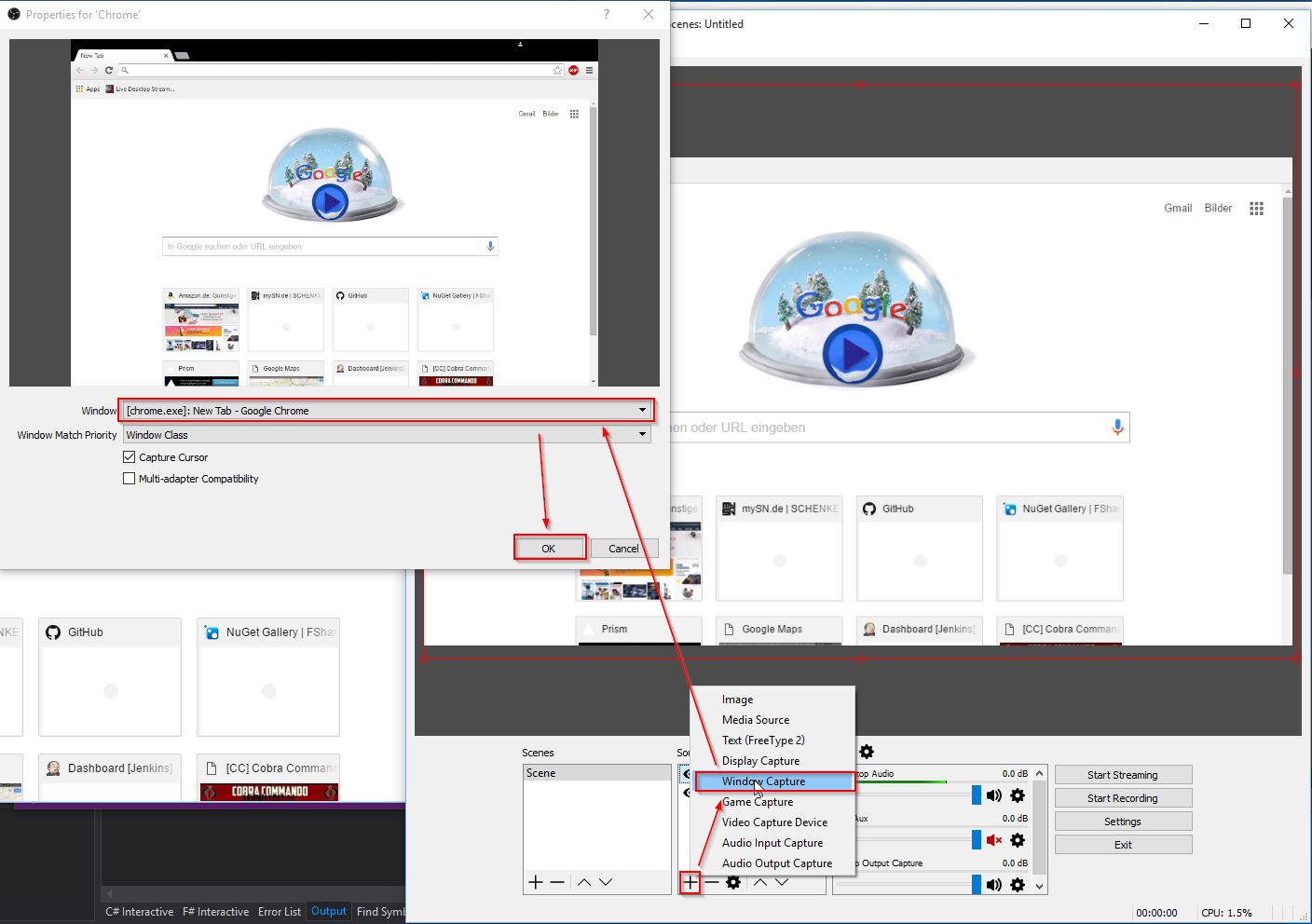Viewport: 1312px width, 924px height.
Task: Switch to the Error List tab
Action: (x=280, y=912)
